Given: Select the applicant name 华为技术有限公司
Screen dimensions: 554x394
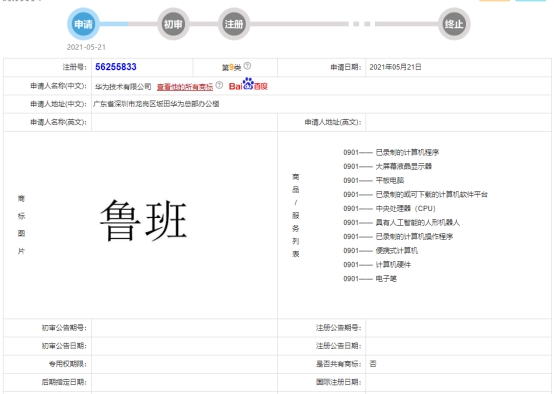Looking at the screenshot, I should click(123, 87).
